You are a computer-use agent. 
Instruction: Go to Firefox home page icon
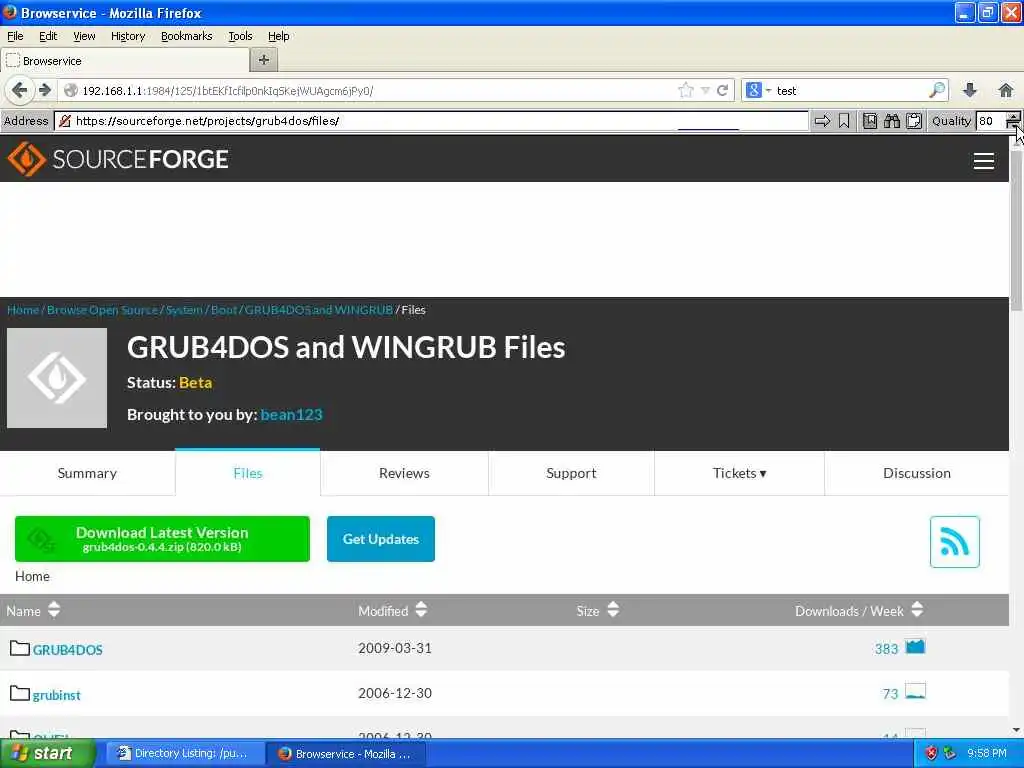1006,90
